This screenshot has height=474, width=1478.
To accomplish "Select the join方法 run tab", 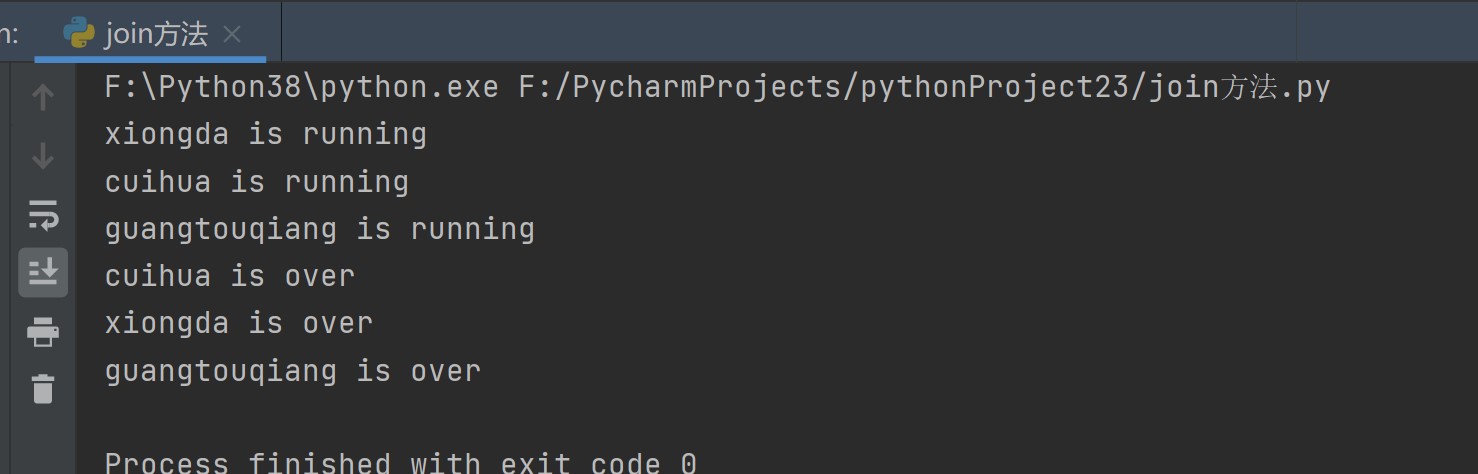I will pos(156,35).
